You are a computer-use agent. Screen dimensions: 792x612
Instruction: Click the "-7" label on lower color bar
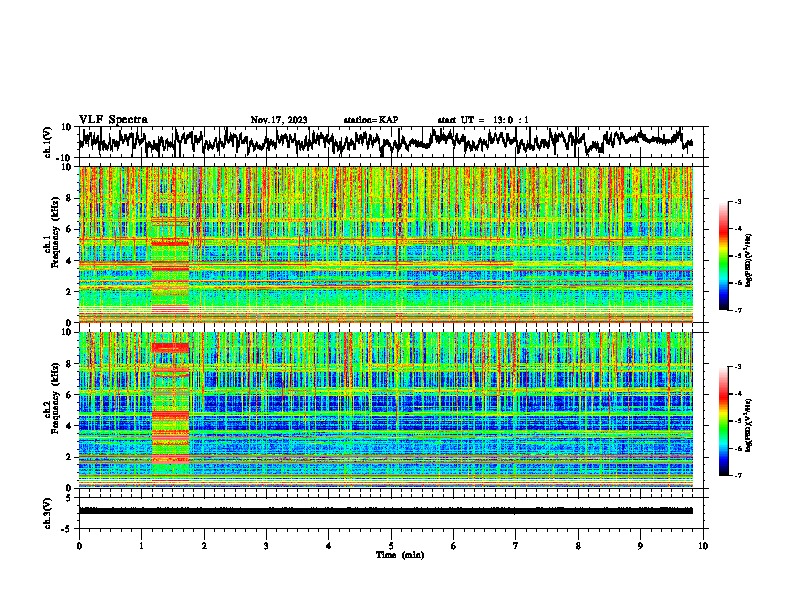(738, 475)
